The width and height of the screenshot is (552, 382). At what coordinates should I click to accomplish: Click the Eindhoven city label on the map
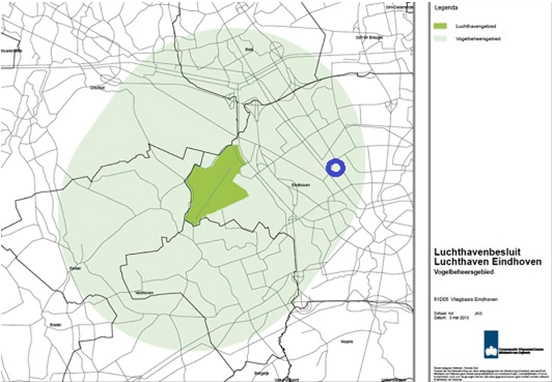tap(301, 185)
